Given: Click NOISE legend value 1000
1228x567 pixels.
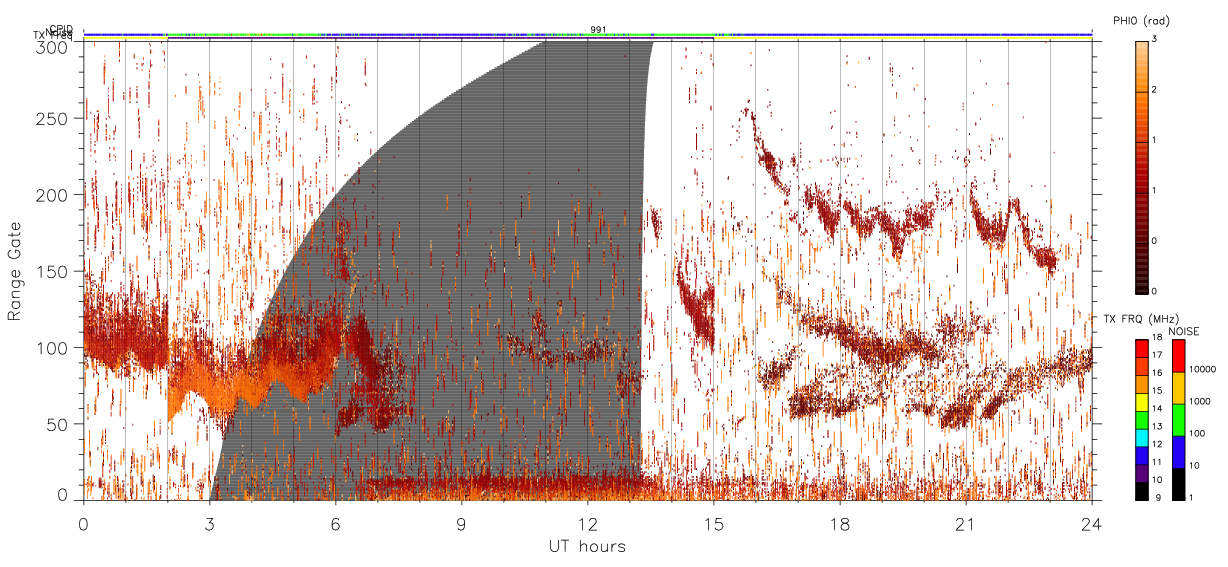Looking at the screenshot, I should pos(1200,401).
